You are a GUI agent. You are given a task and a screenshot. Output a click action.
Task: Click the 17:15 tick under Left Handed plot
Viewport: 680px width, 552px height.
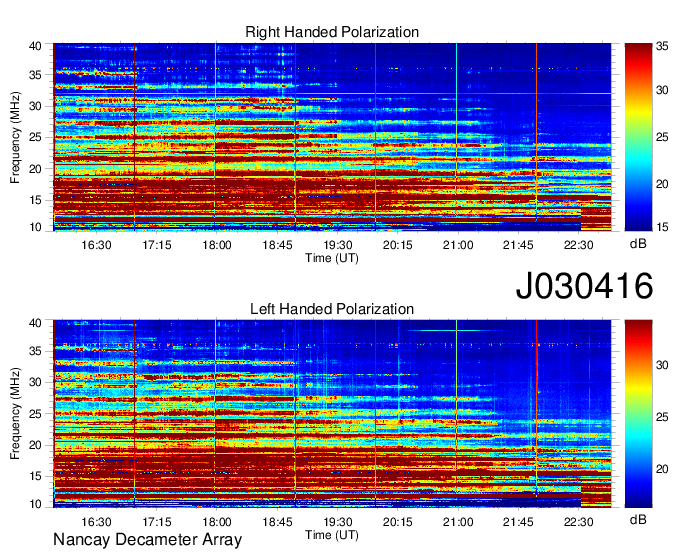point(157,522)
